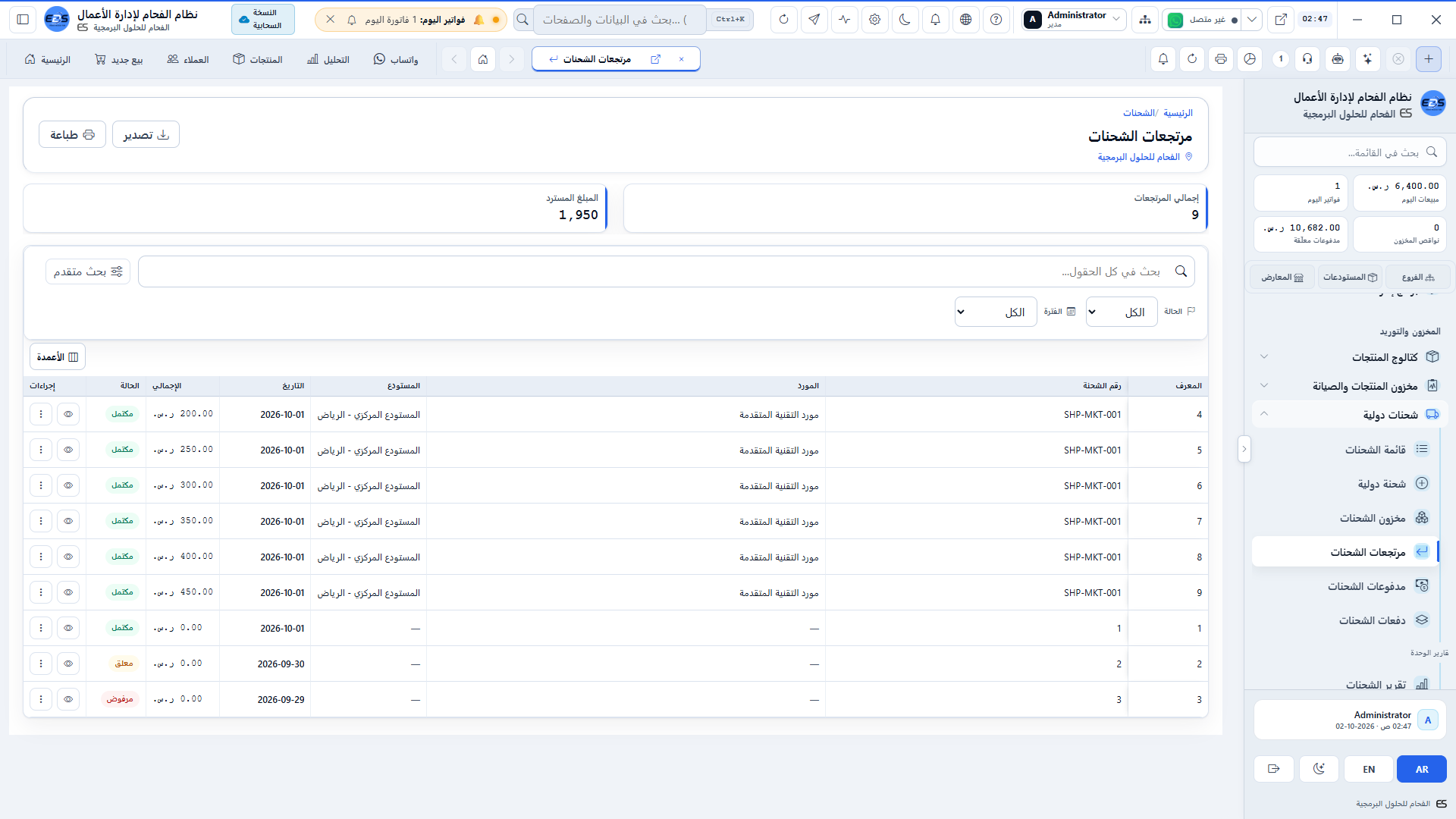Click the طباعة print button
Viewport: 1456px width, 819px height.
click(x=72, y=134)
